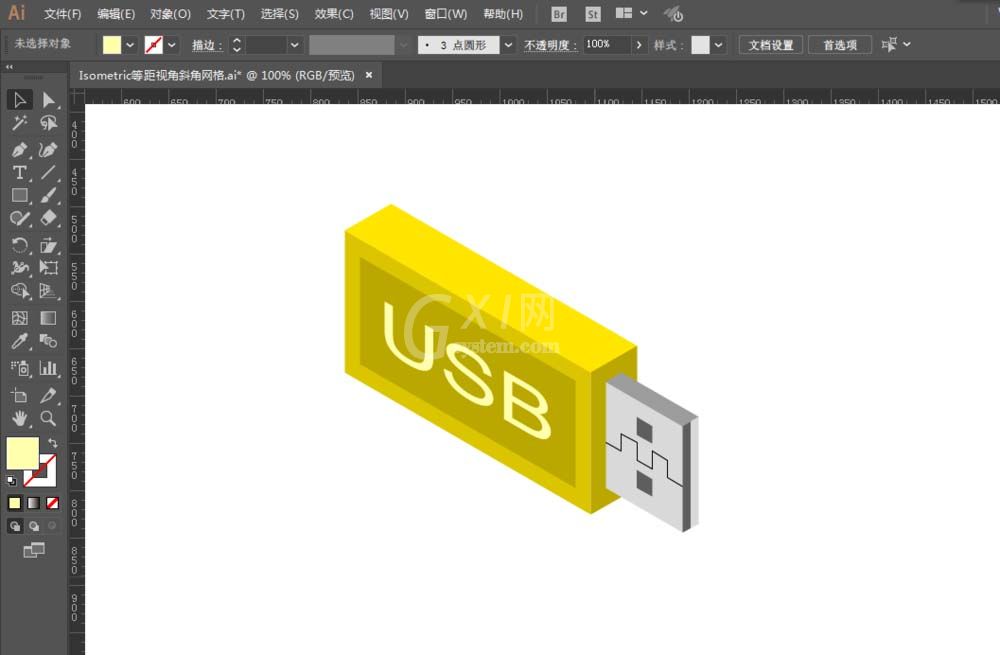The height and width of the screenshot is (655, 1000).
Task: Select the Zoom tool
Action: click(48, 418)
